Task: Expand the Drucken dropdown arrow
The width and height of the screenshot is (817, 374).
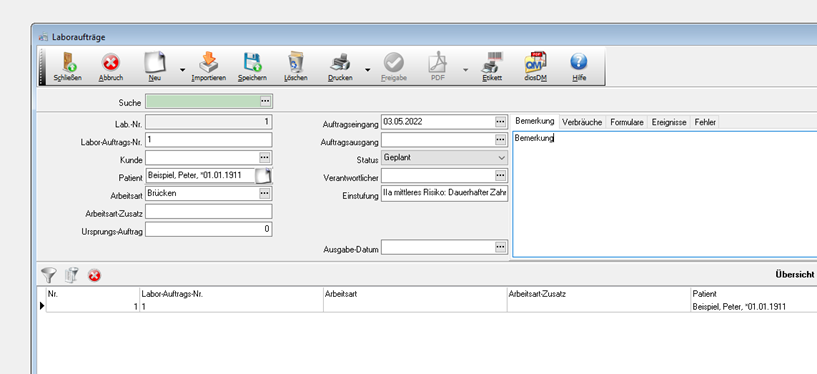Action: click(367, 69)
